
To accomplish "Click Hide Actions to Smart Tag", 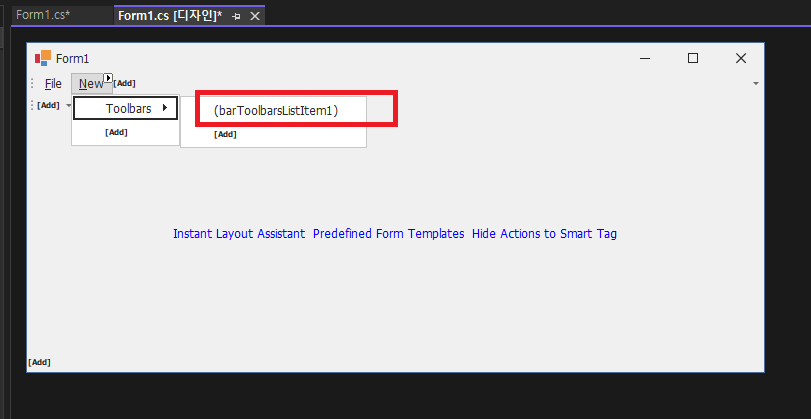I will click(544, 234).
